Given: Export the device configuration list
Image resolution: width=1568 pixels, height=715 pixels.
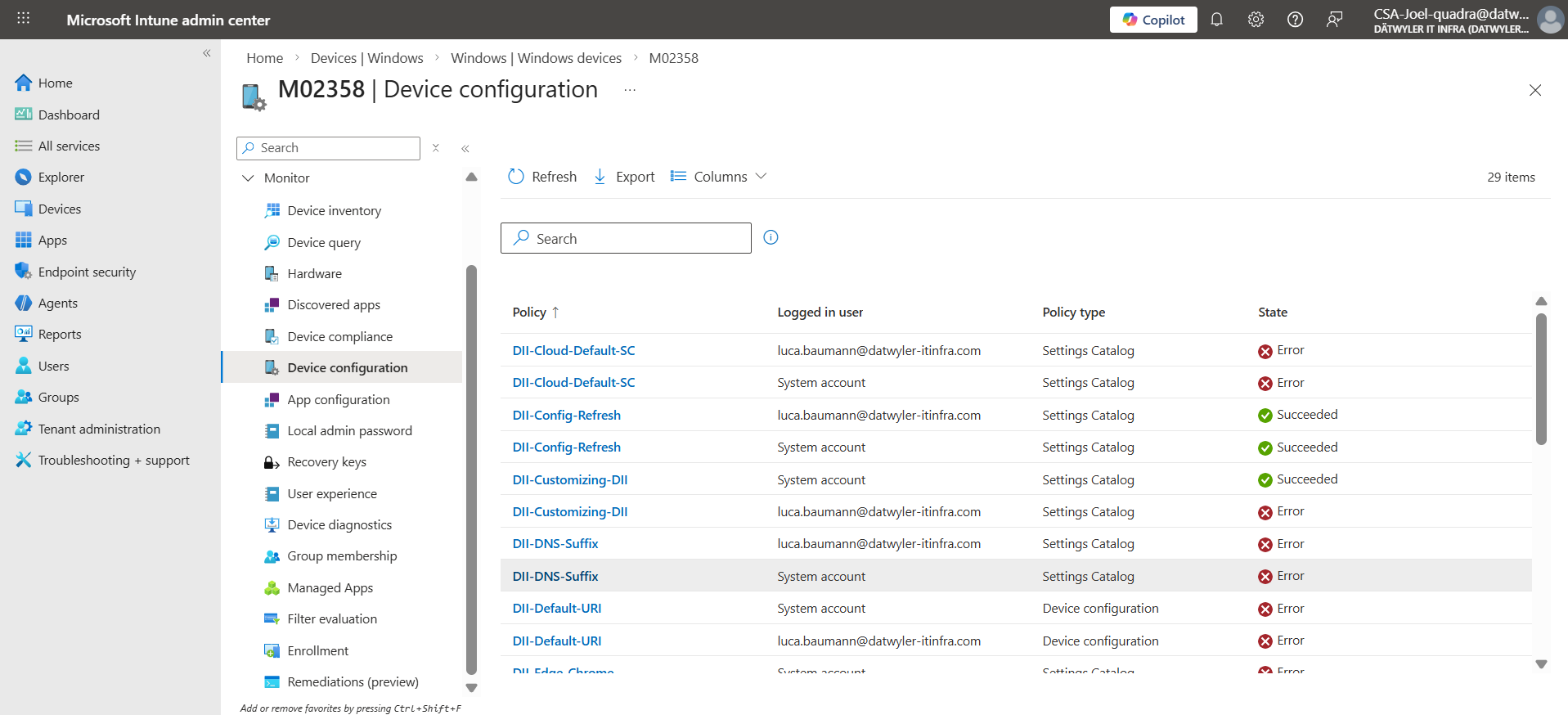Looking at the screenshot, I should click(624, 177).
